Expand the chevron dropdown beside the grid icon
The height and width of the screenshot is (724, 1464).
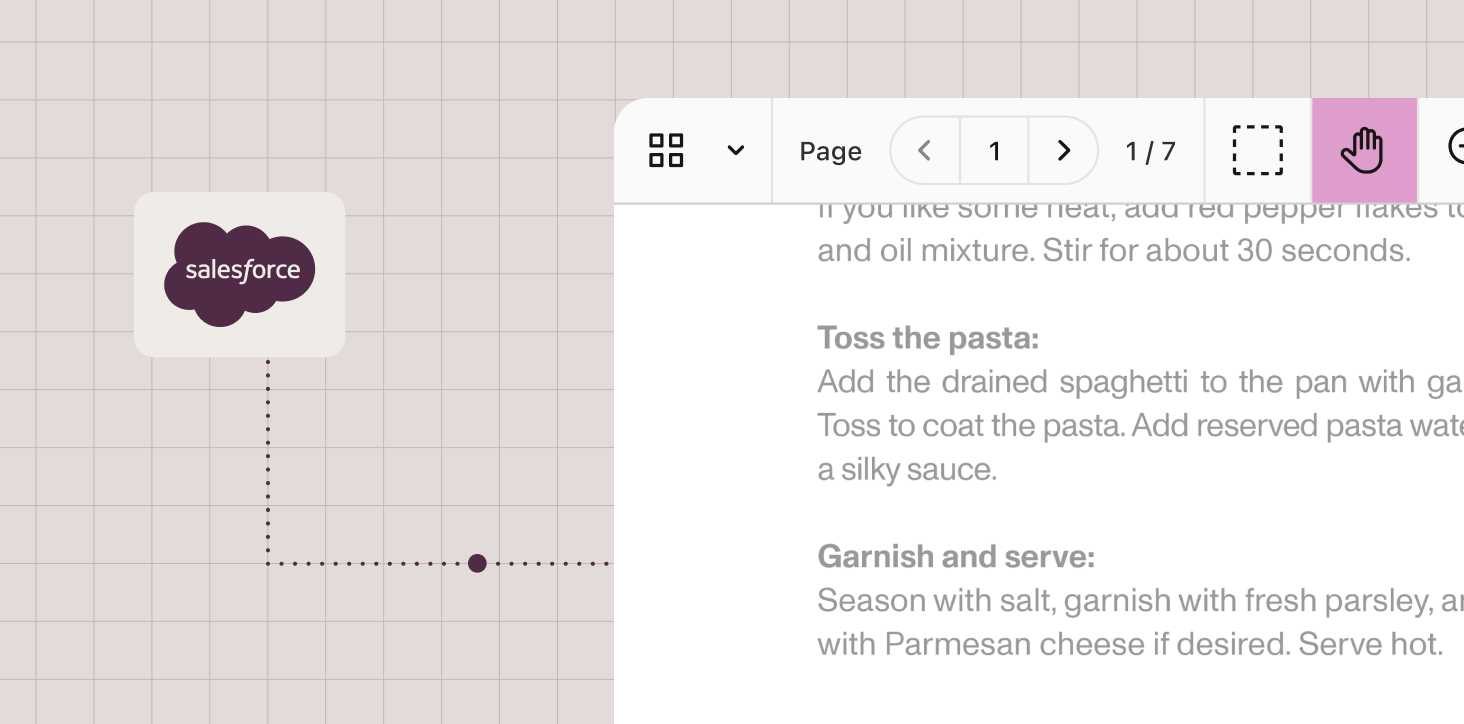(736, 151)
